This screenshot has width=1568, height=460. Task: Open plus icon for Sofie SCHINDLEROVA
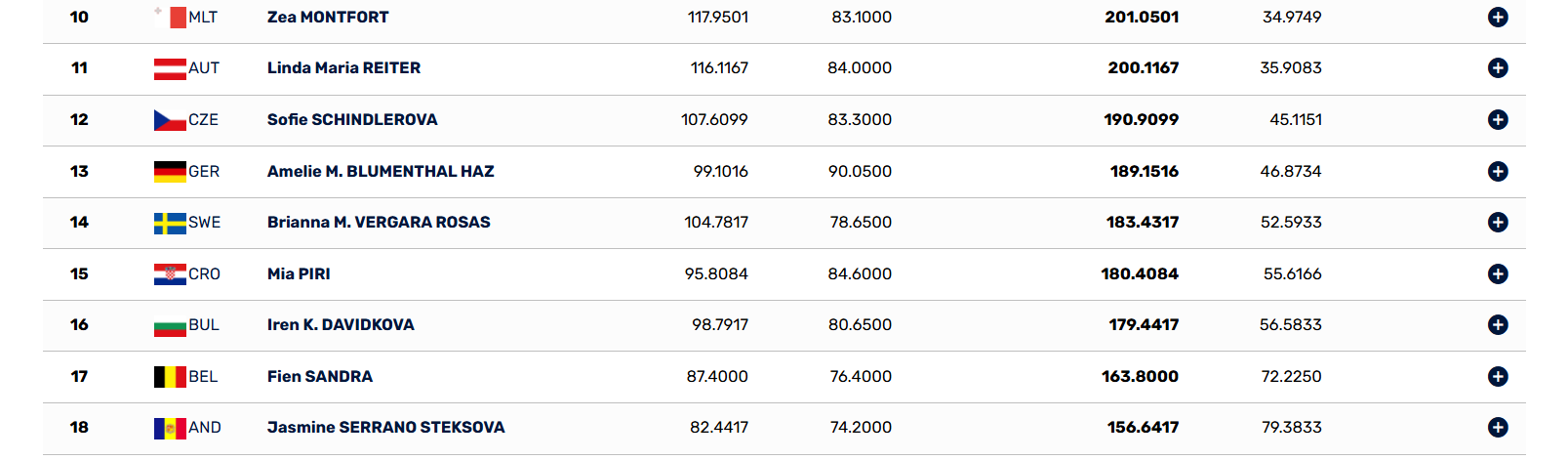[1498, 119]
